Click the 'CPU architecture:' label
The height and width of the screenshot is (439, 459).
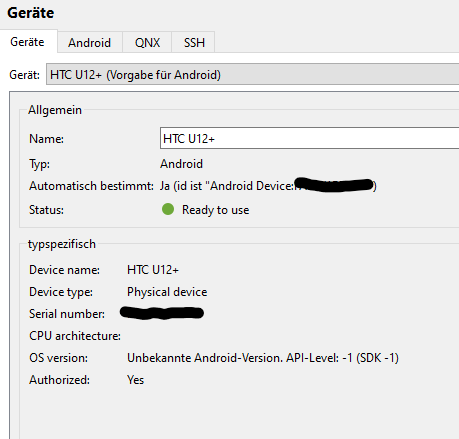(x=75, y=336)
